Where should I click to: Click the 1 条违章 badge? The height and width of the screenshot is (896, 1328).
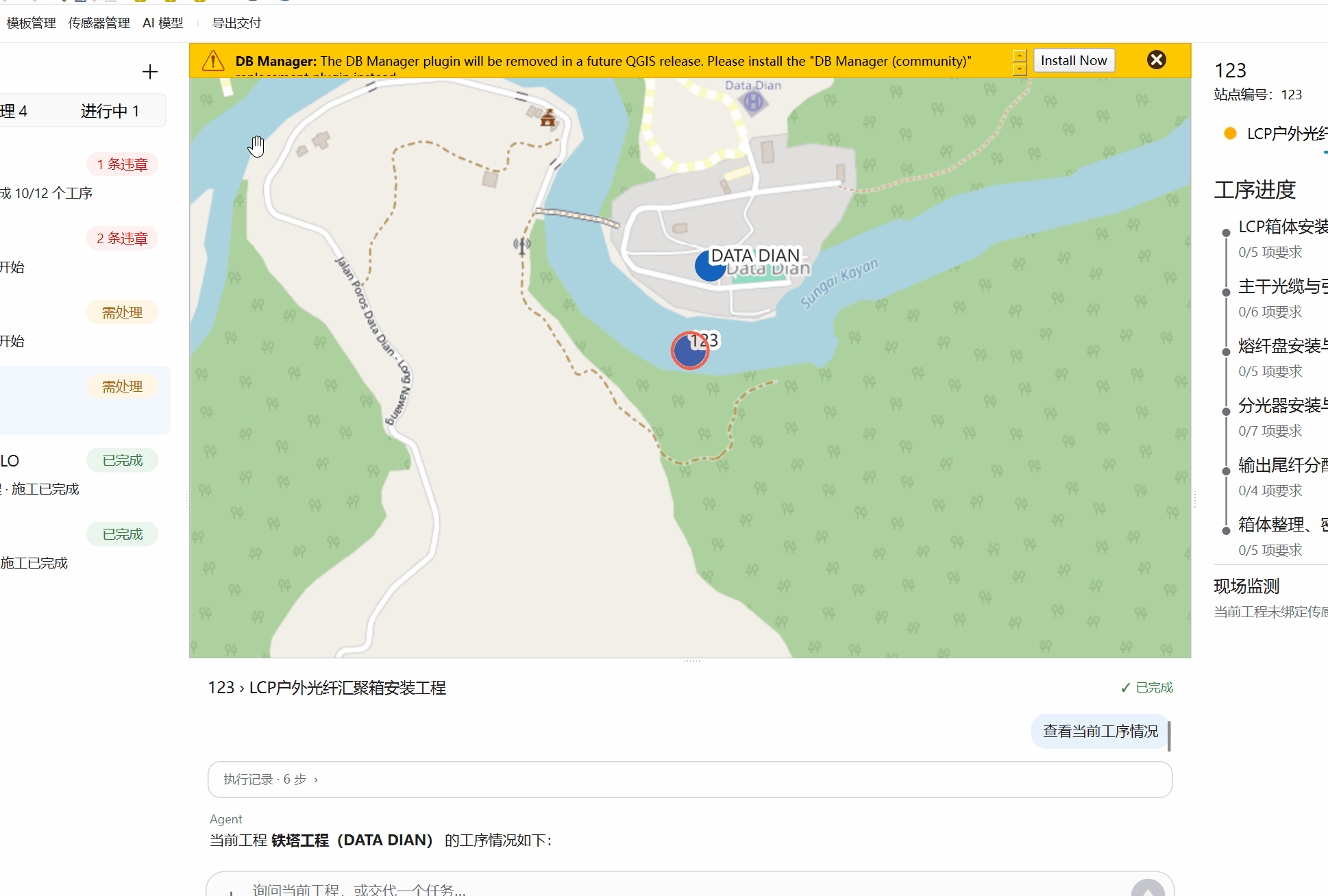point(123,164)
